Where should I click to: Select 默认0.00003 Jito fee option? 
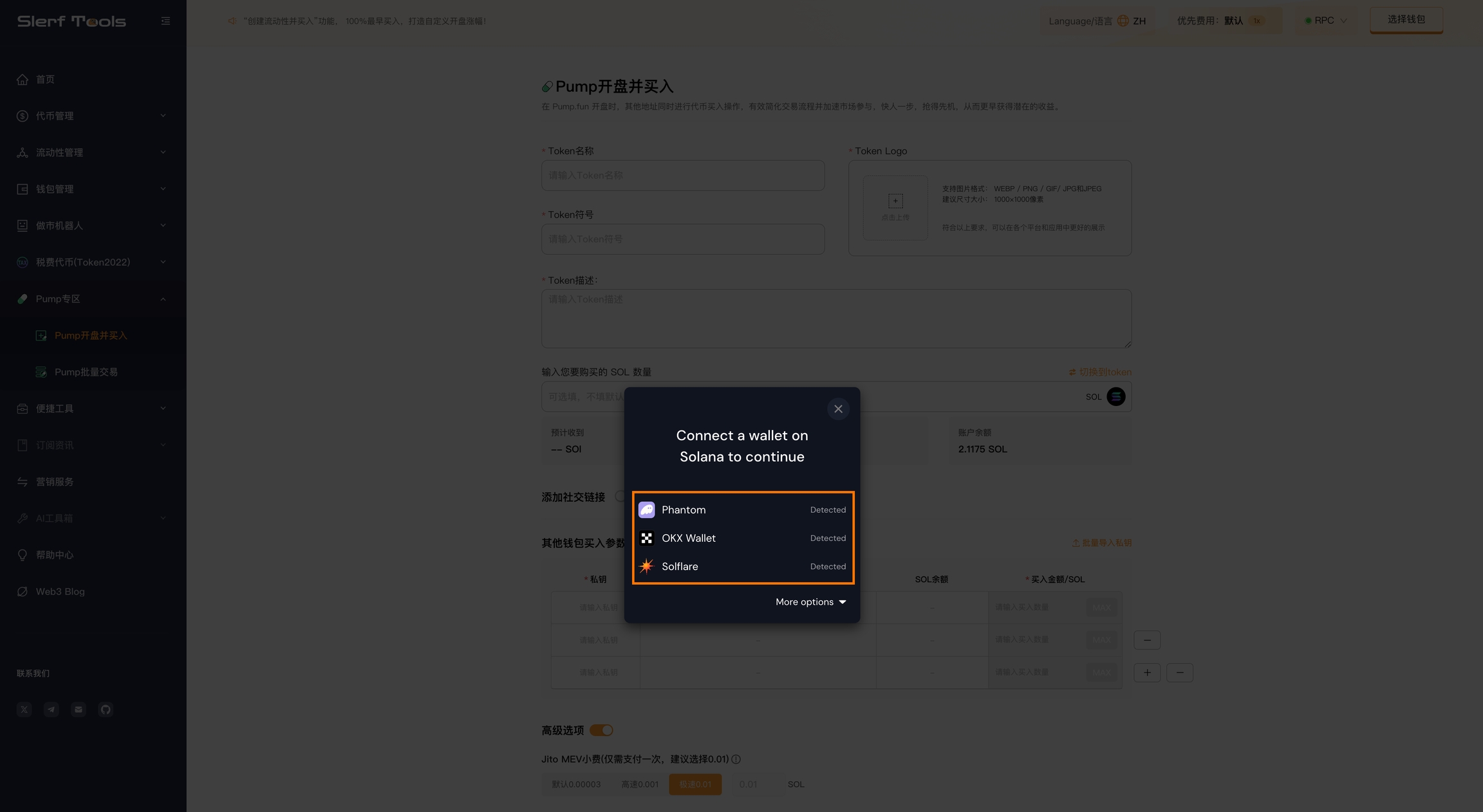[x=575, y=784]
